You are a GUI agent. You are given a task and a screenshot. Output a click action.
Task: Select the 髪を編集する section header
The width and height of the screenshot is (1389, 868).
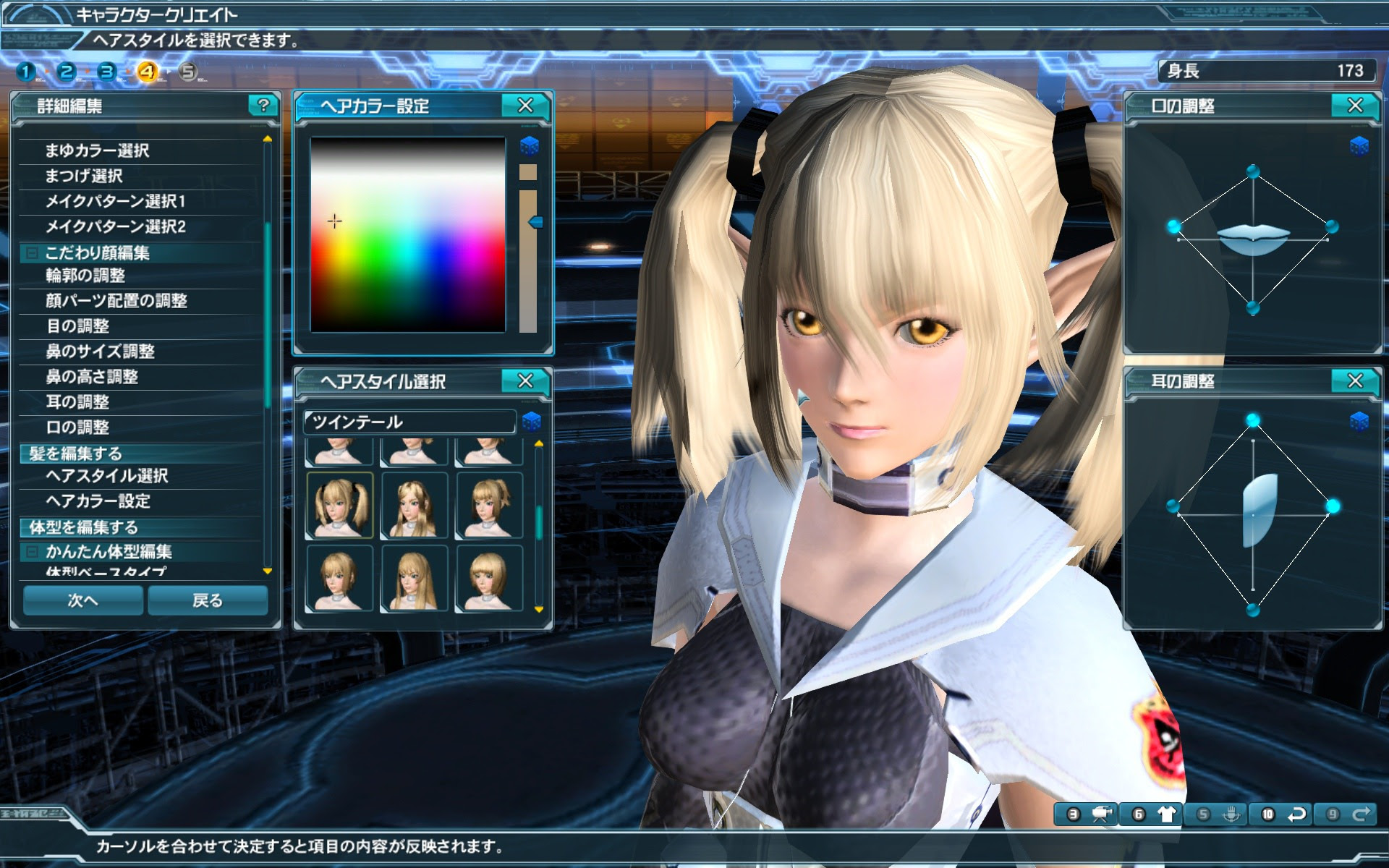click(x=140, y=454)
